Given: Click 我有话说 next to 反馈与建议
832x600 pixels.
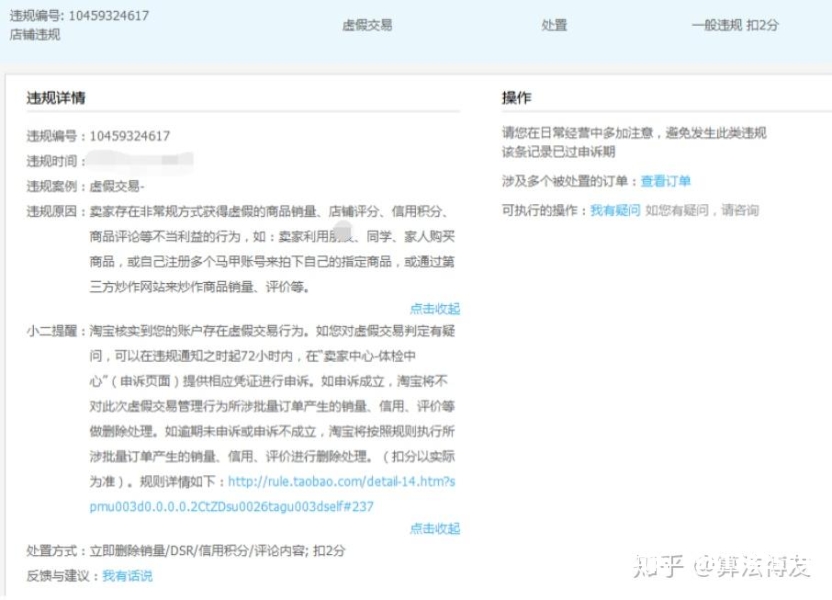Looking at the screenshot, I should point(127,576).
